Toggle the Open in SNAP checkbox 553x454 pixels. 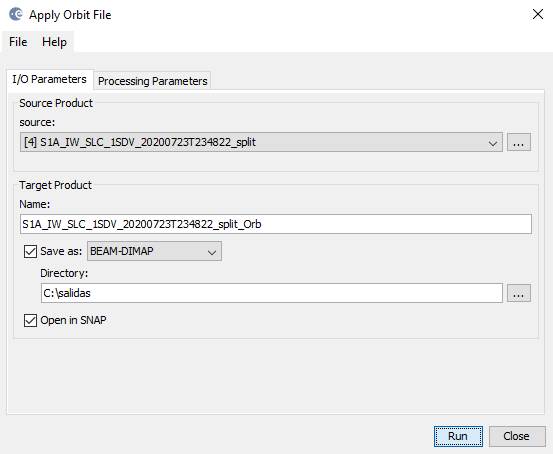tap(30, 320)
